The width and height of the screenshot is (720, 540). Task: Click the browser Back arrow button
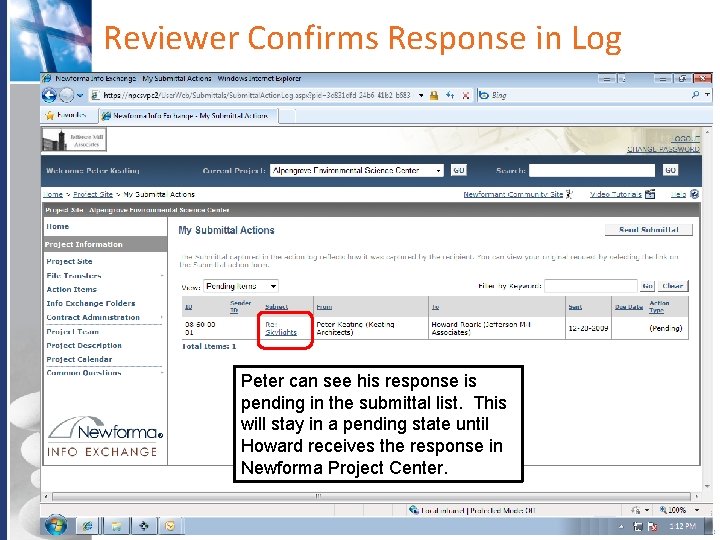click(49, 96)
